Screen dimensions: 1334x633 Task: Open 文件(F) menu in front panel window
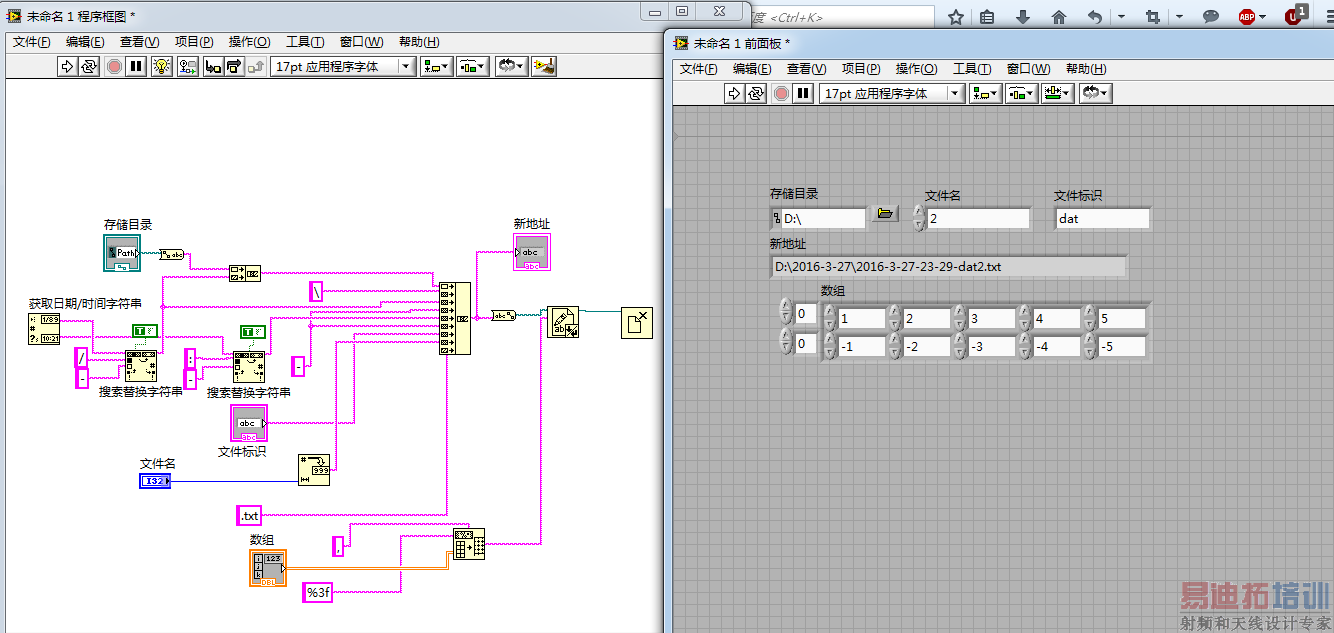tap(698, 69)
